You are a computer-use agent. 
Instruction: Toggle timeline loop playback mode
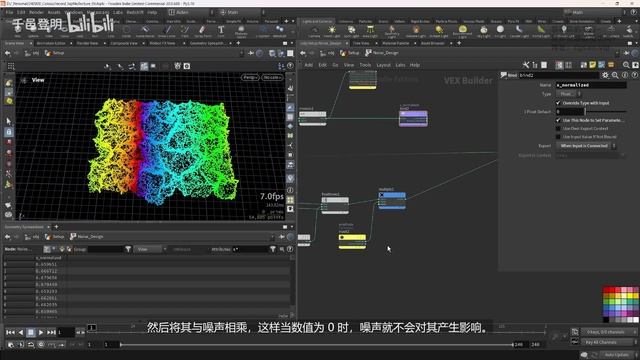pos(31,345)
